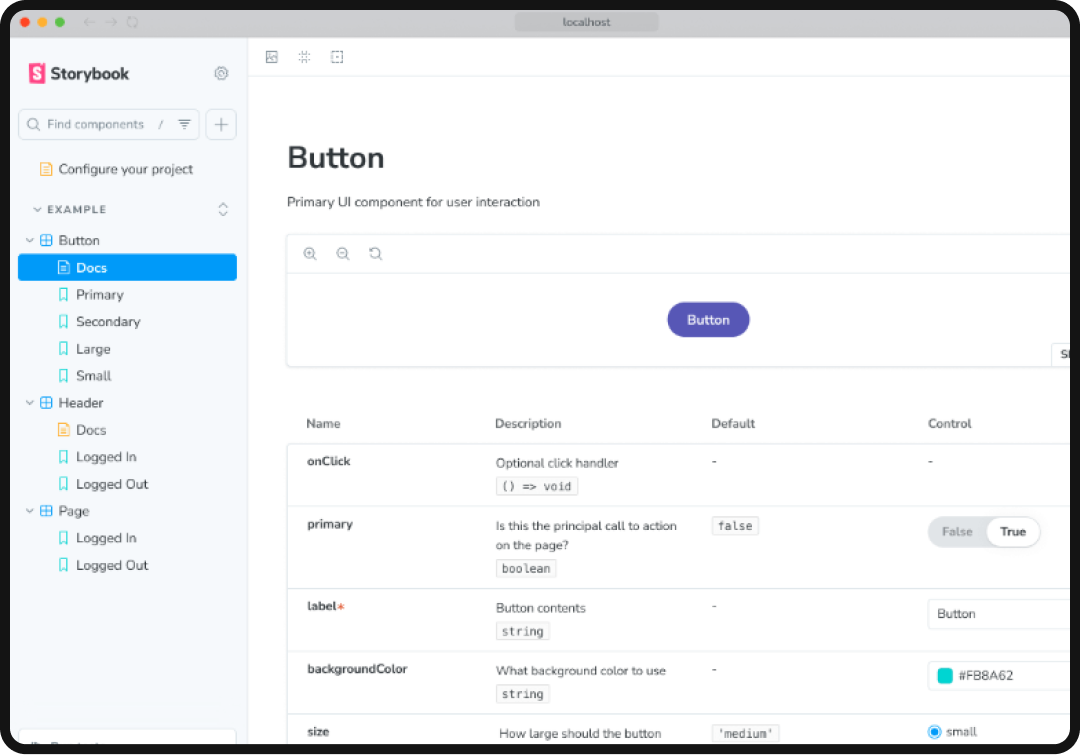This screenshot has width=1080, height=755.
Task: Apply a grid to the preview
Action: pos(304,57)
